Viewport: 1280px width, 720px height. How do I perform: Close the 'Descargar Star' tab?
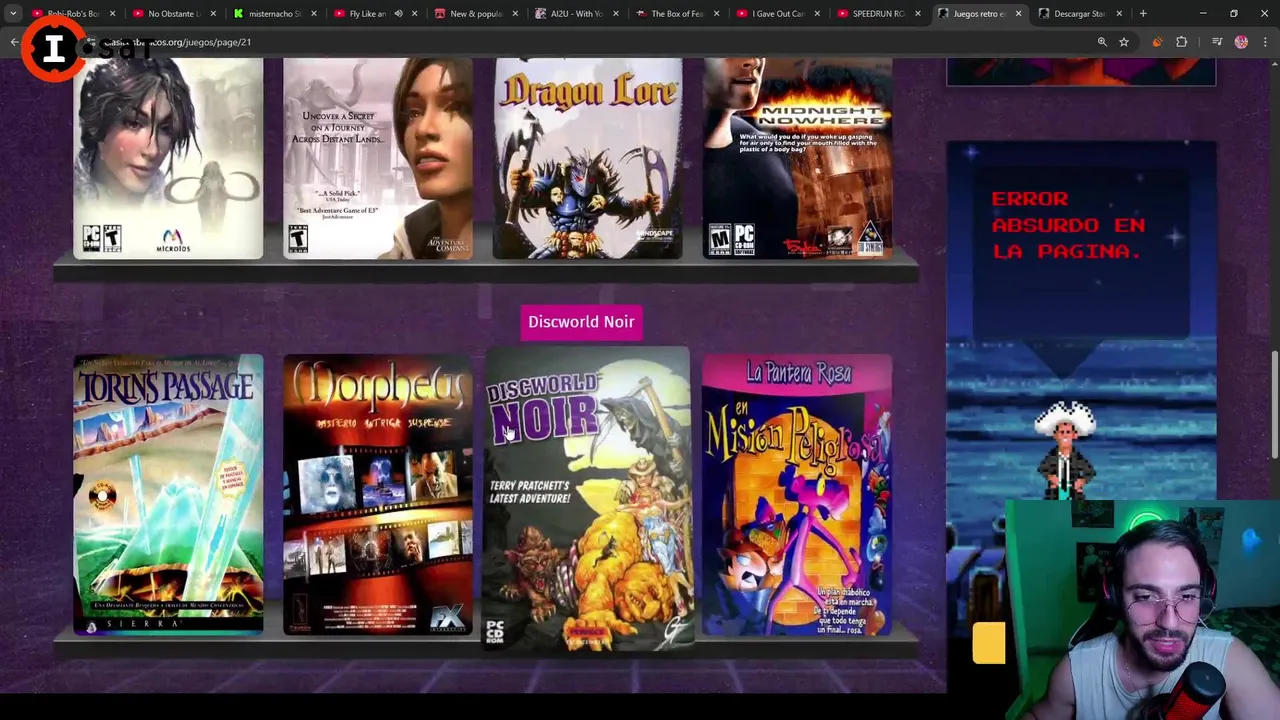tap(1119, 14)
